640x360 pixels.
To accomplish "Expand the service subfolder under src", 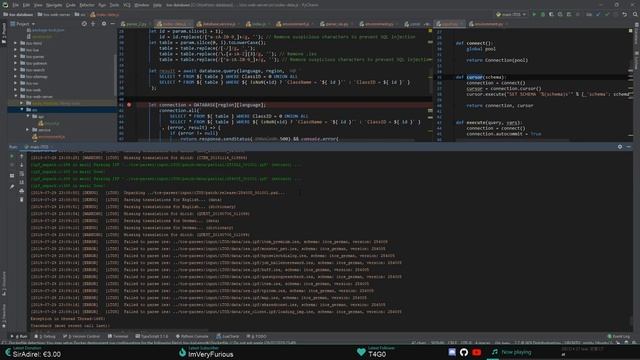I will click(28, 130).
